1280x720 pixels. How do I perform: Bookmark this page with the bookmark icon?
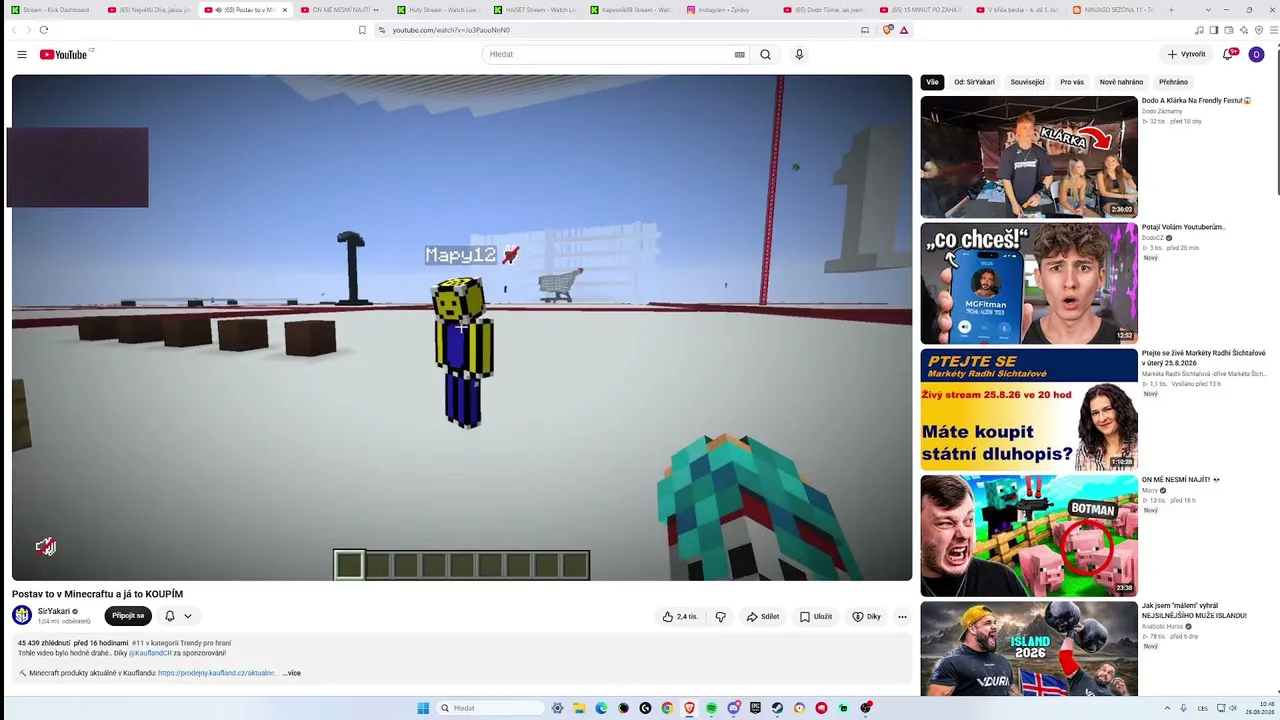click(362, 30)
